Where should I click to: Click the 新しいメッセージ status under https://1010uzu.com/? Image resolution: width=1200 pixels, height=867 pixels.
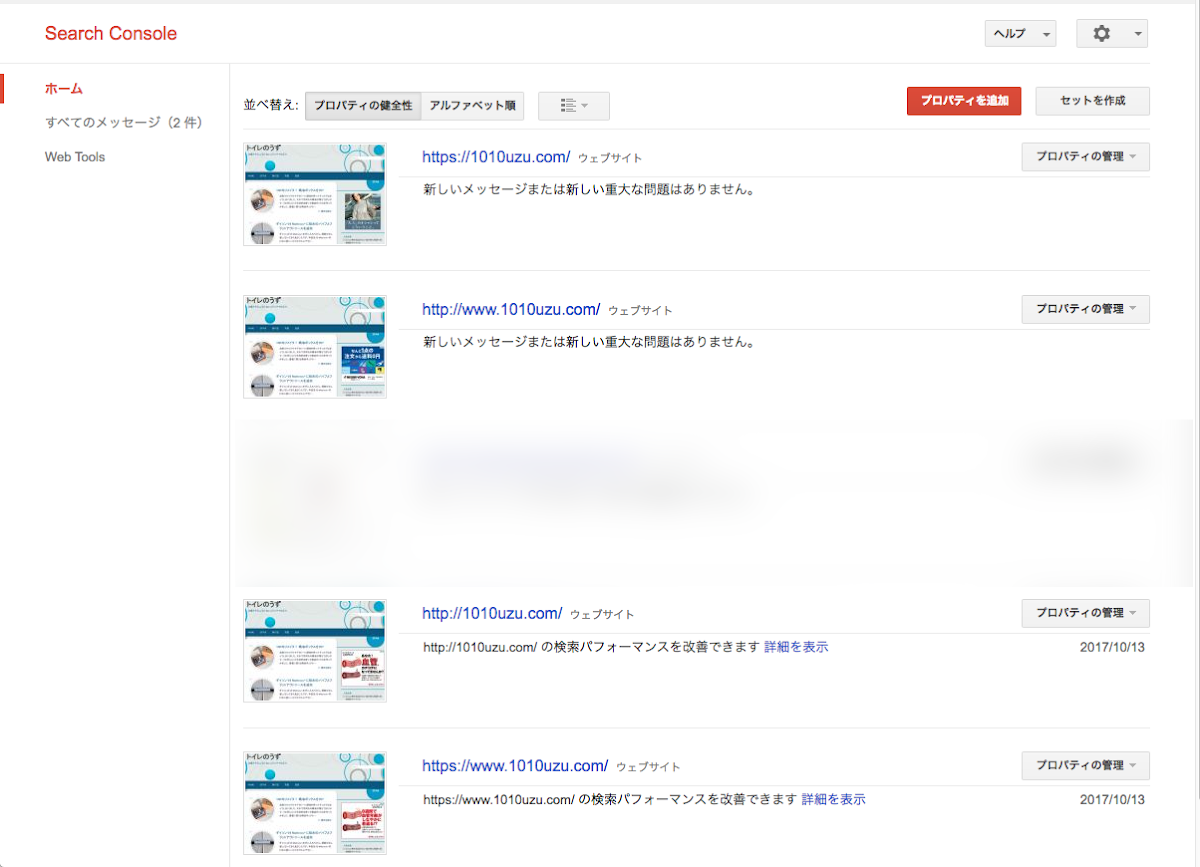[589, 189]
